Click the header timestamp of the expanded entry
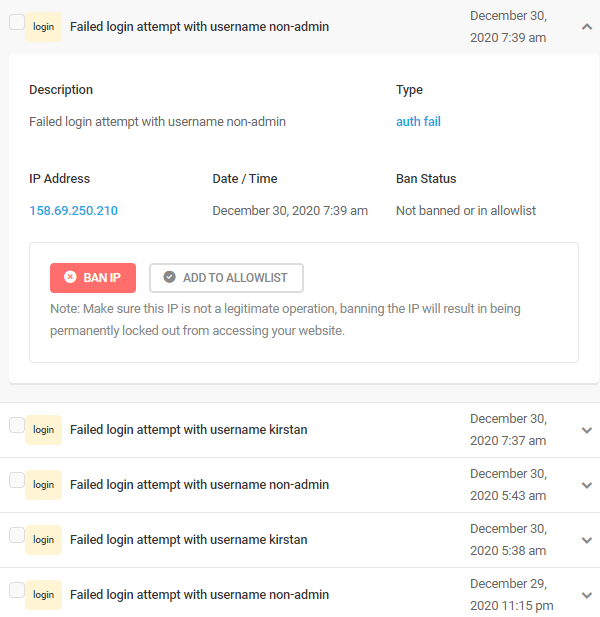Screen dimensions: 600x617 (x=508, y=27)
